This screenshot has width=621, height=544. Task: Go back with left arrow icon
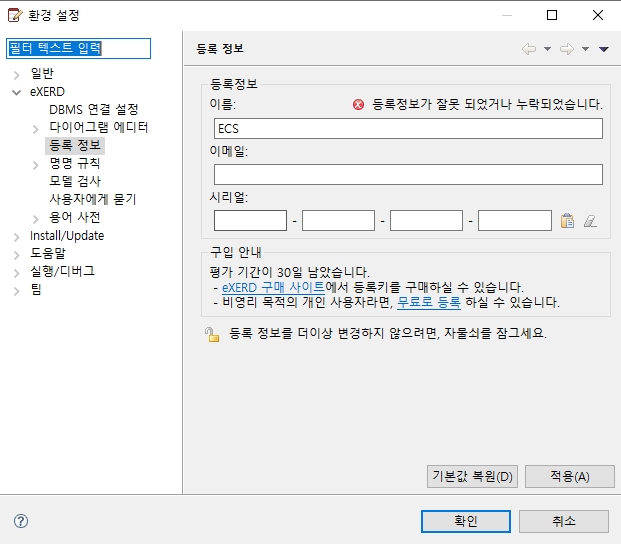(529, 49)
